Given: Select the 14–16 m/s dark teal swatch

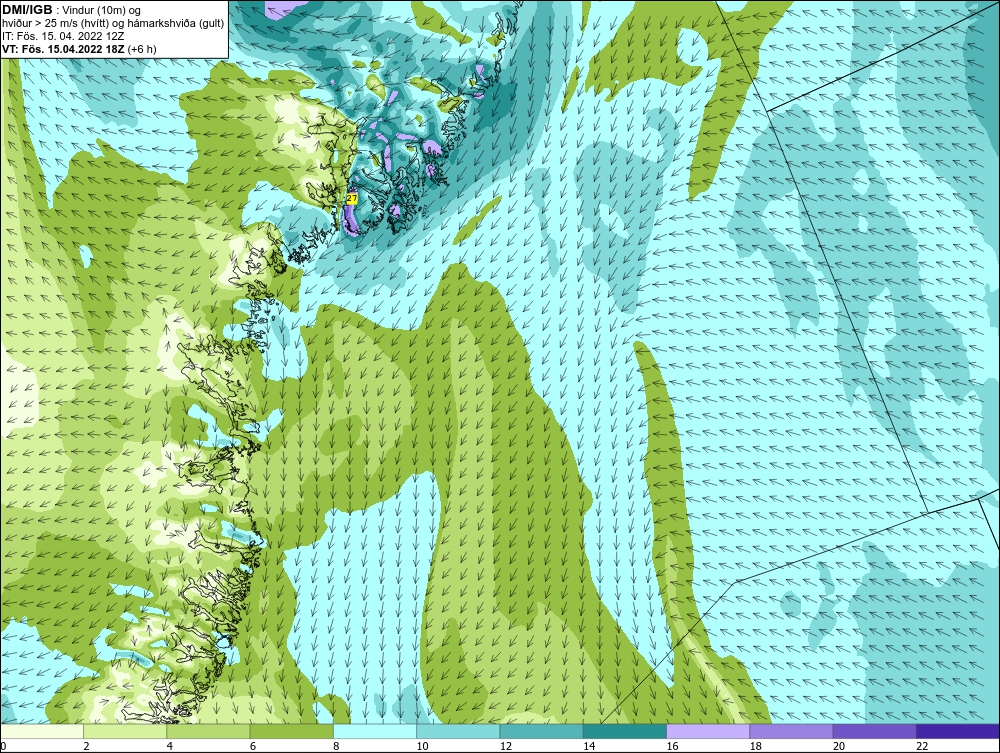Looking at the screenshot, I should [x=625, y=731].
